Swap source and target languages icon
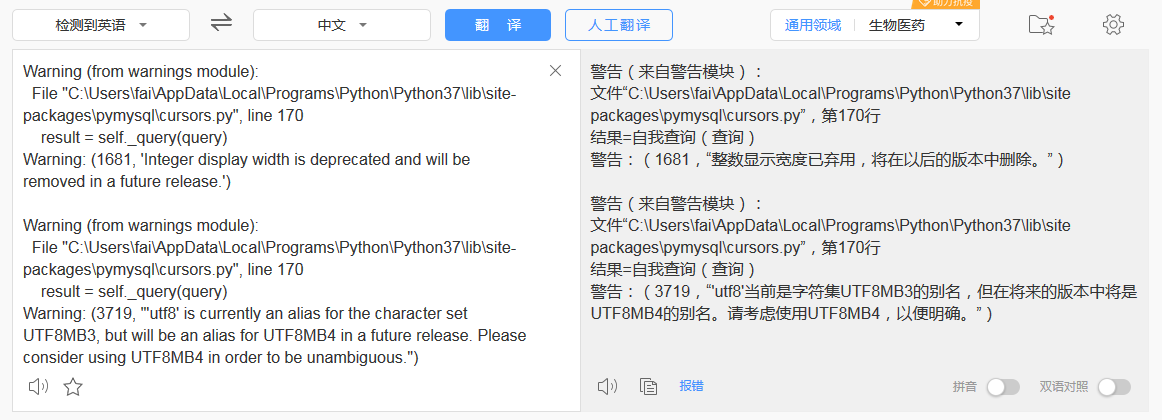 pos(221,23)
